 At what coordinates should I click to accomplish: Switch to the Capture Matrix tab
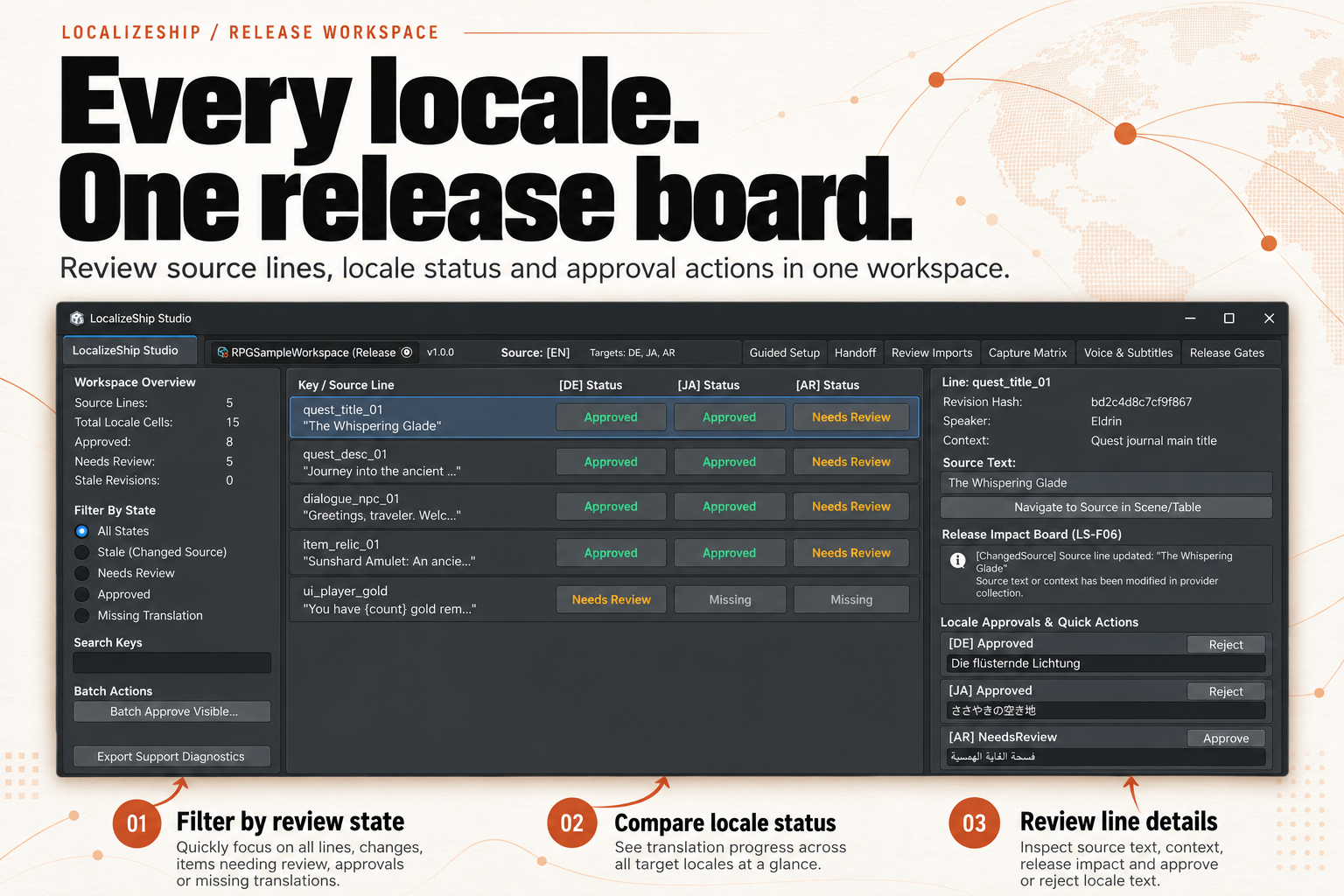click(x=1028, y=353)
